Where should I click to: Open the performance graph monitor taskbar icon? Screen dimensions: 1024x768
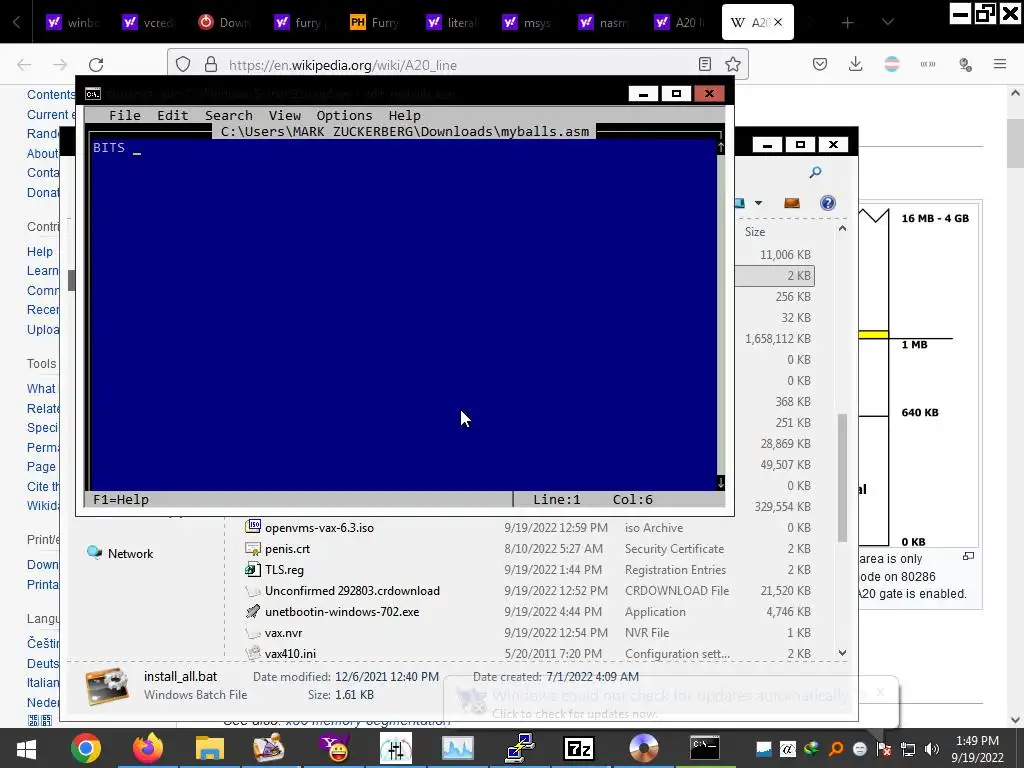point(458,748)
